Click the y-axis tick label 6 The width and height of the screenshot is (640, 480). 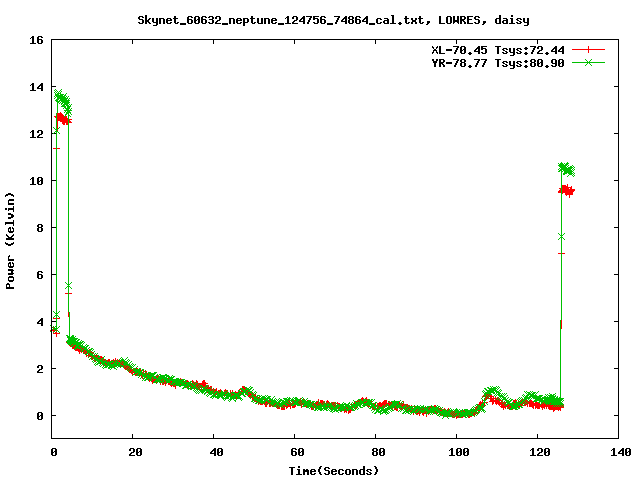pyautogui.click(x=40, y=275)
